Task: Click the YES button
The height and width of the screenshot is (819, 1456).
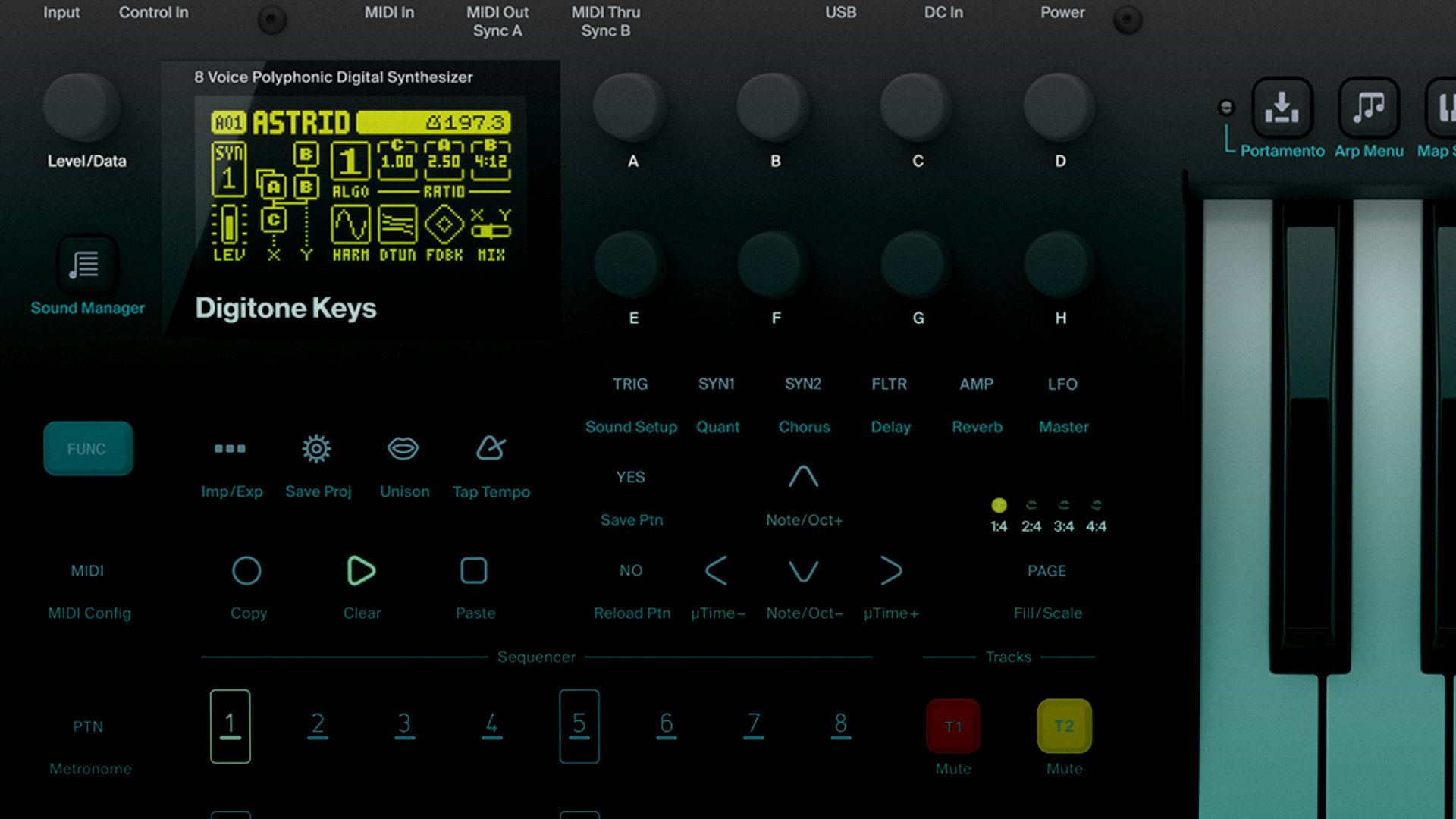Action: tap(630, 477)
